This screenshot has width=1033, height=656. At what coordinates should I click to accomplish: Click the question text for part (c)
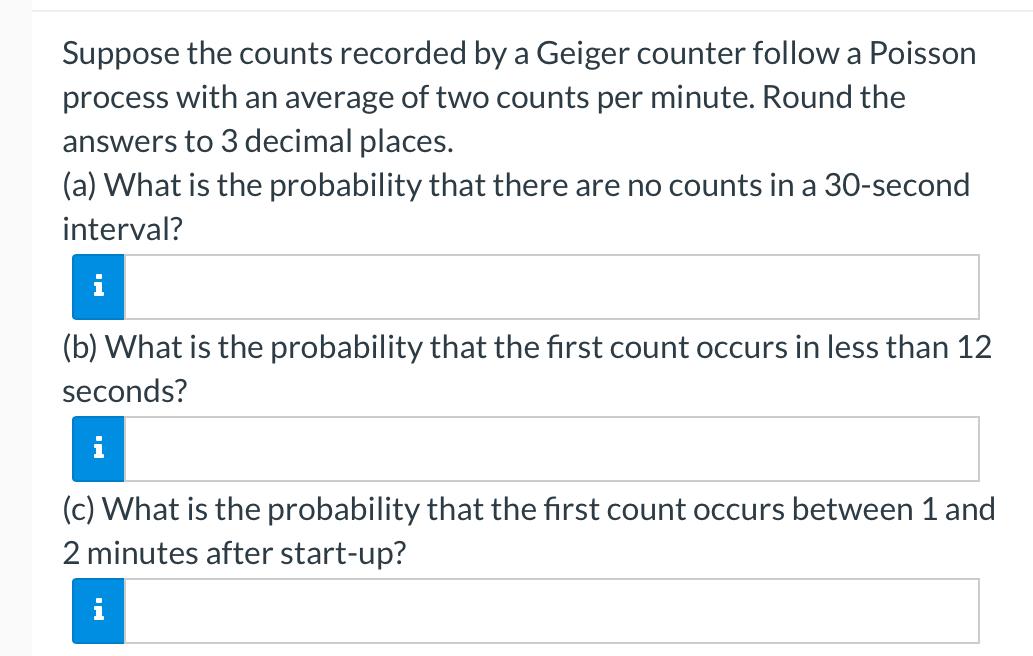528,530
